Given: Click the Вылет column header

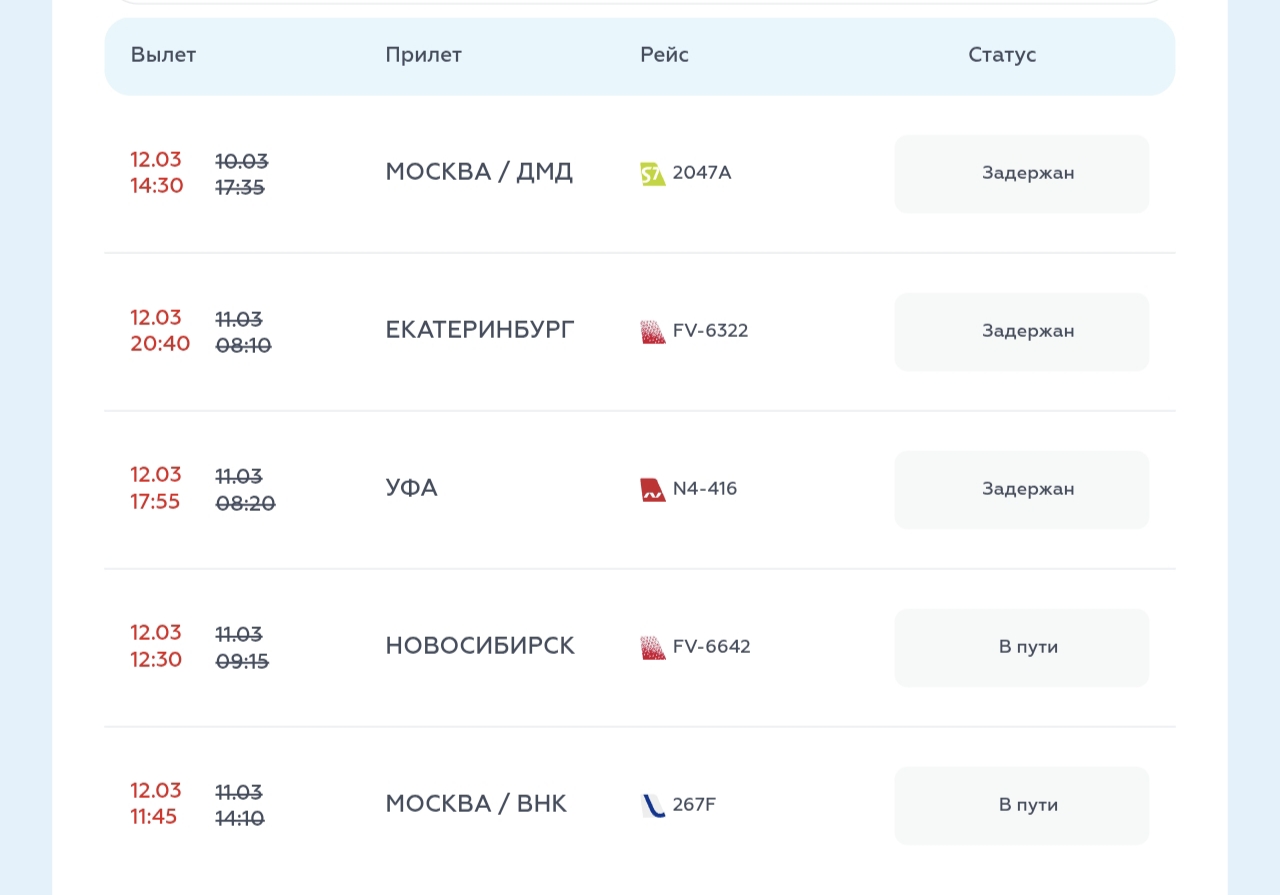Looking at the screenshot, I should [163, 55].
